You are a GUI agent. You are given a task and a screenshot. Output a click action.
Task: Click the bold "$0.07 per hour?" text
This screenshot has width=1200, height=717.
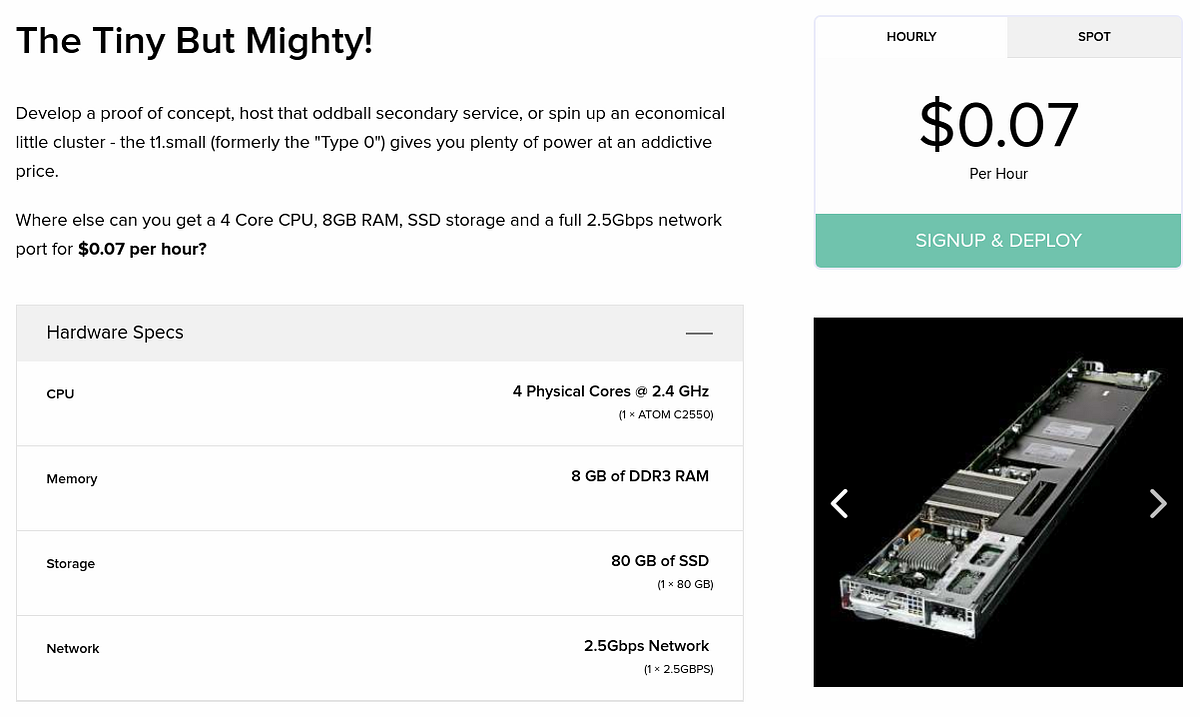pyautogui.click(x=142, y=249)
